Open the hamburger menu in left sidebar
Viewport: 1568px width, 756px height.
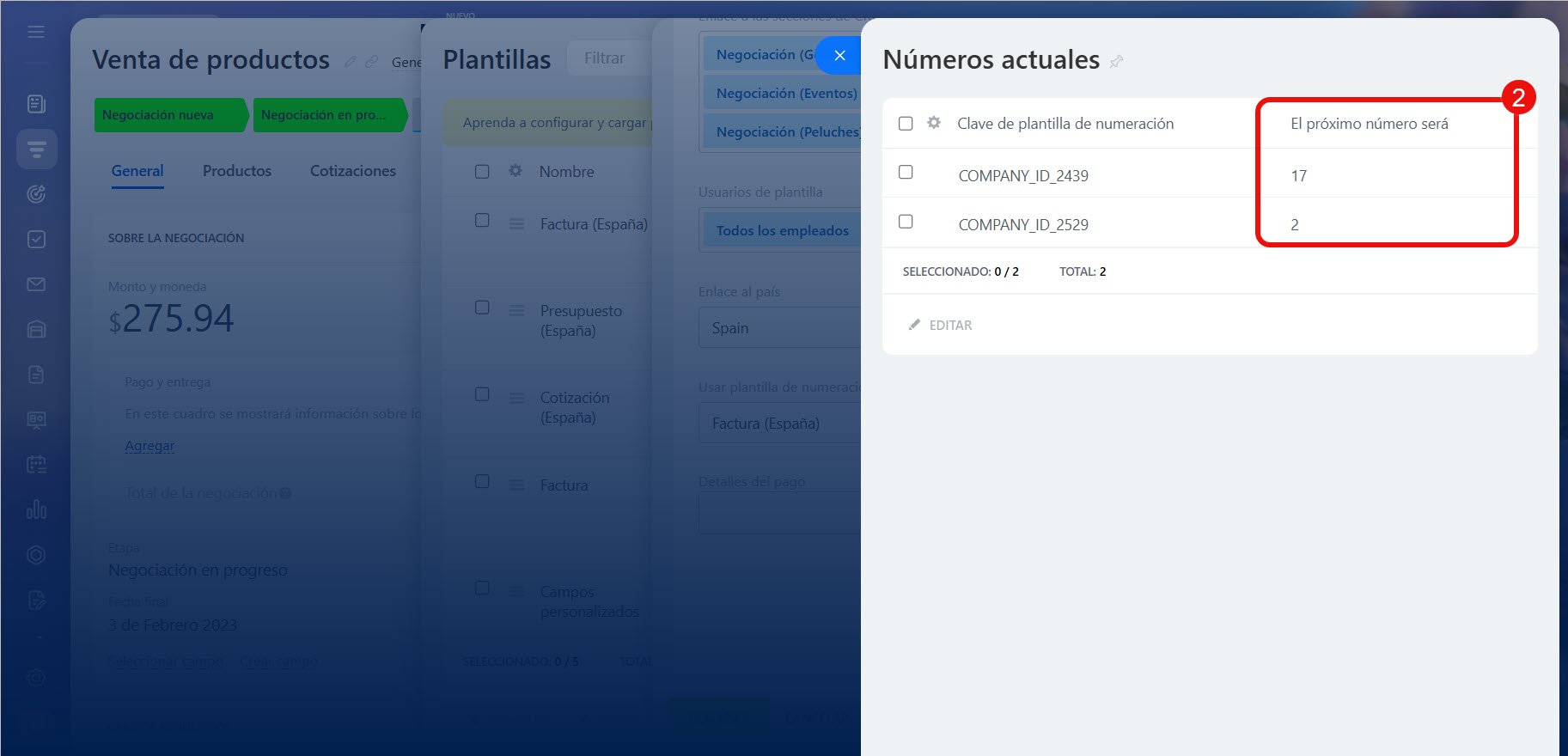pos(36,32)
